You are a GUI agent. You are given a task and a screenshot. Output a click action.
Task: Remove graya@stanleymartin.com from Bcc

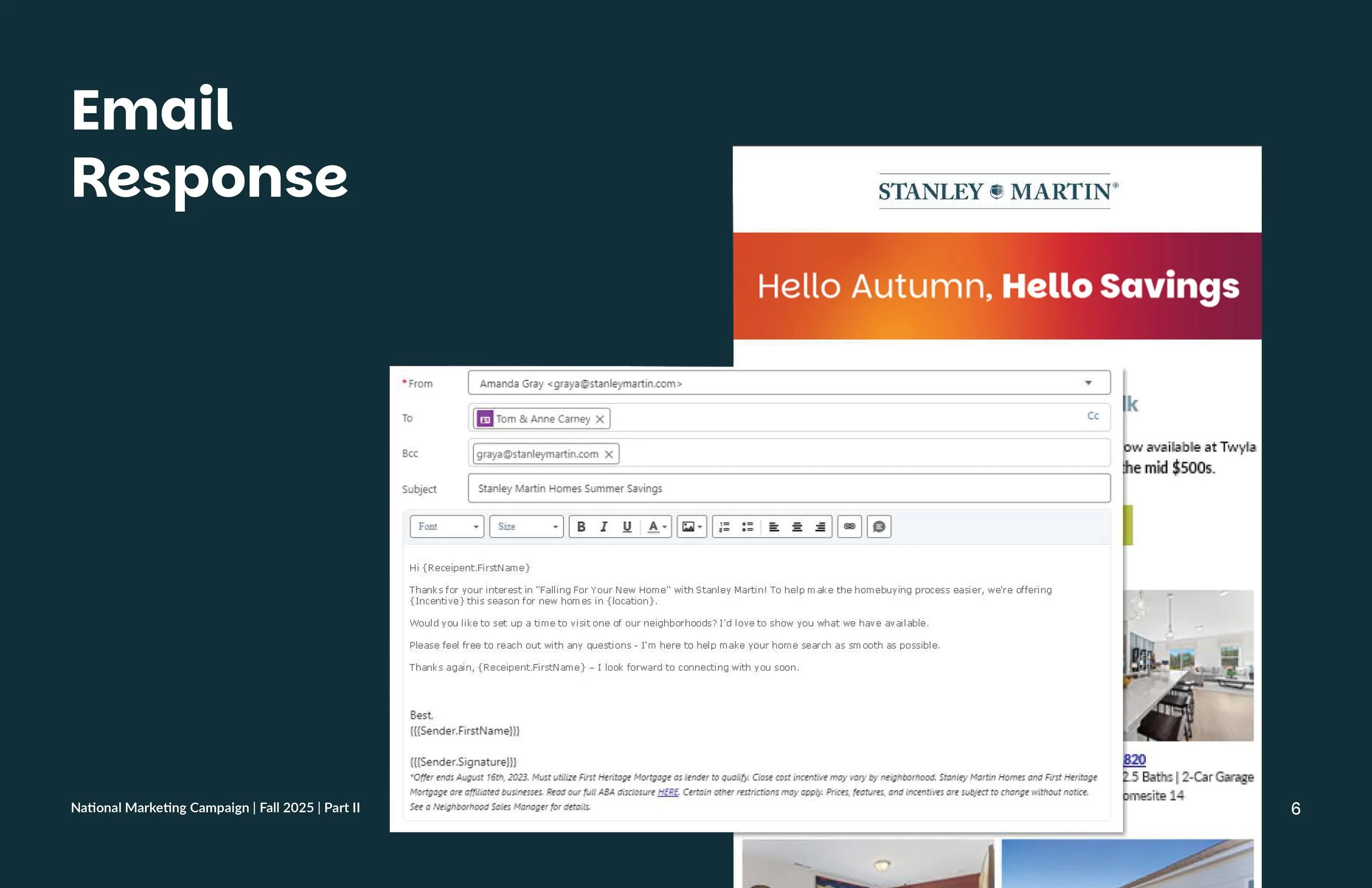coord(609,454)
